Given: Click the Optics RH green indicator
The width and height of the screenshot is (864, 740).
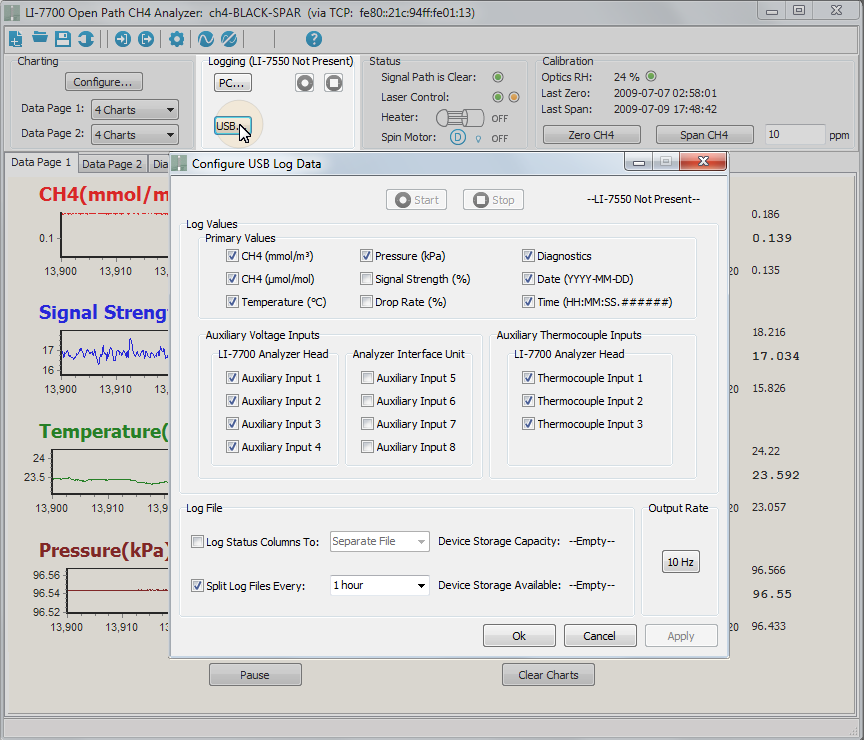Looking at the screenshot, I should (x=651, y=76).
